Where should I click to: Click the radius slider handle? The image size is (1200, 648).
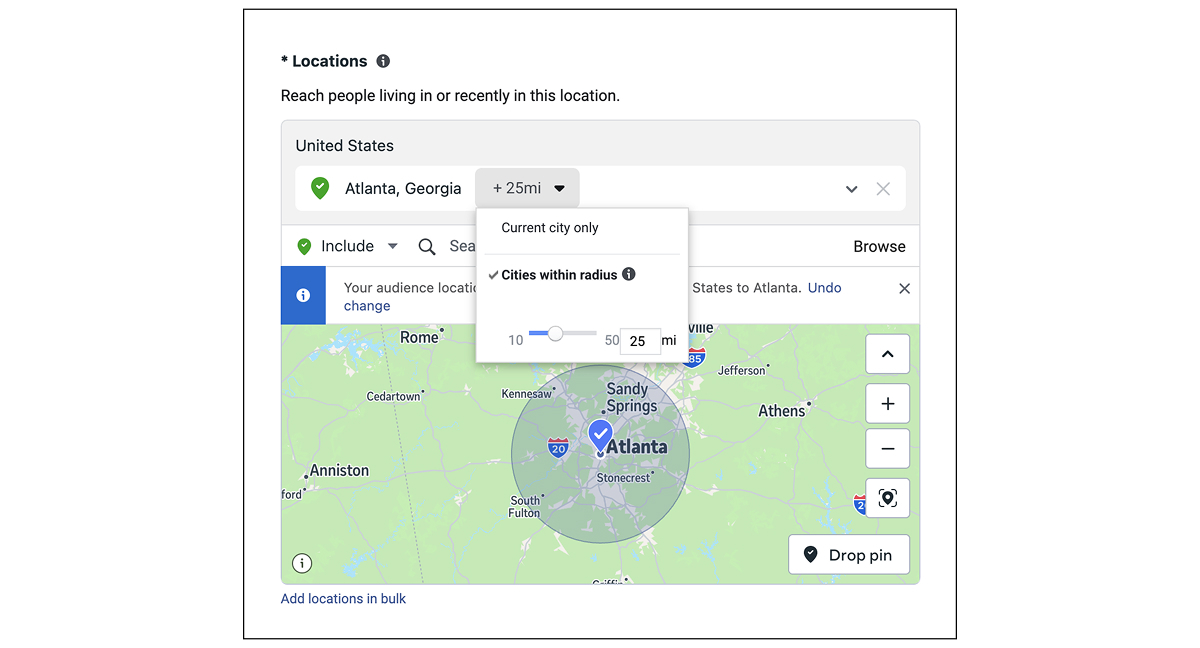[x=555, y=333]
